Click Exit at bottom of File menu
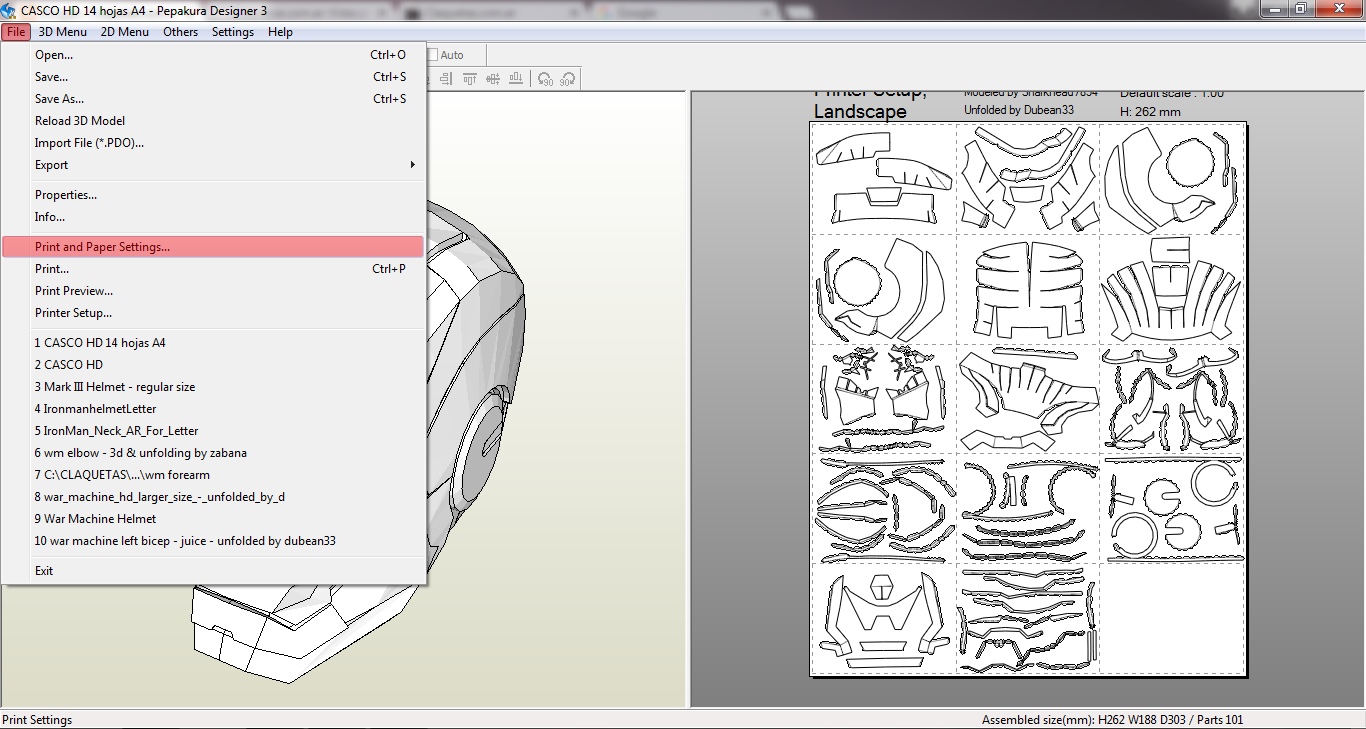 (x=44, y=571)
